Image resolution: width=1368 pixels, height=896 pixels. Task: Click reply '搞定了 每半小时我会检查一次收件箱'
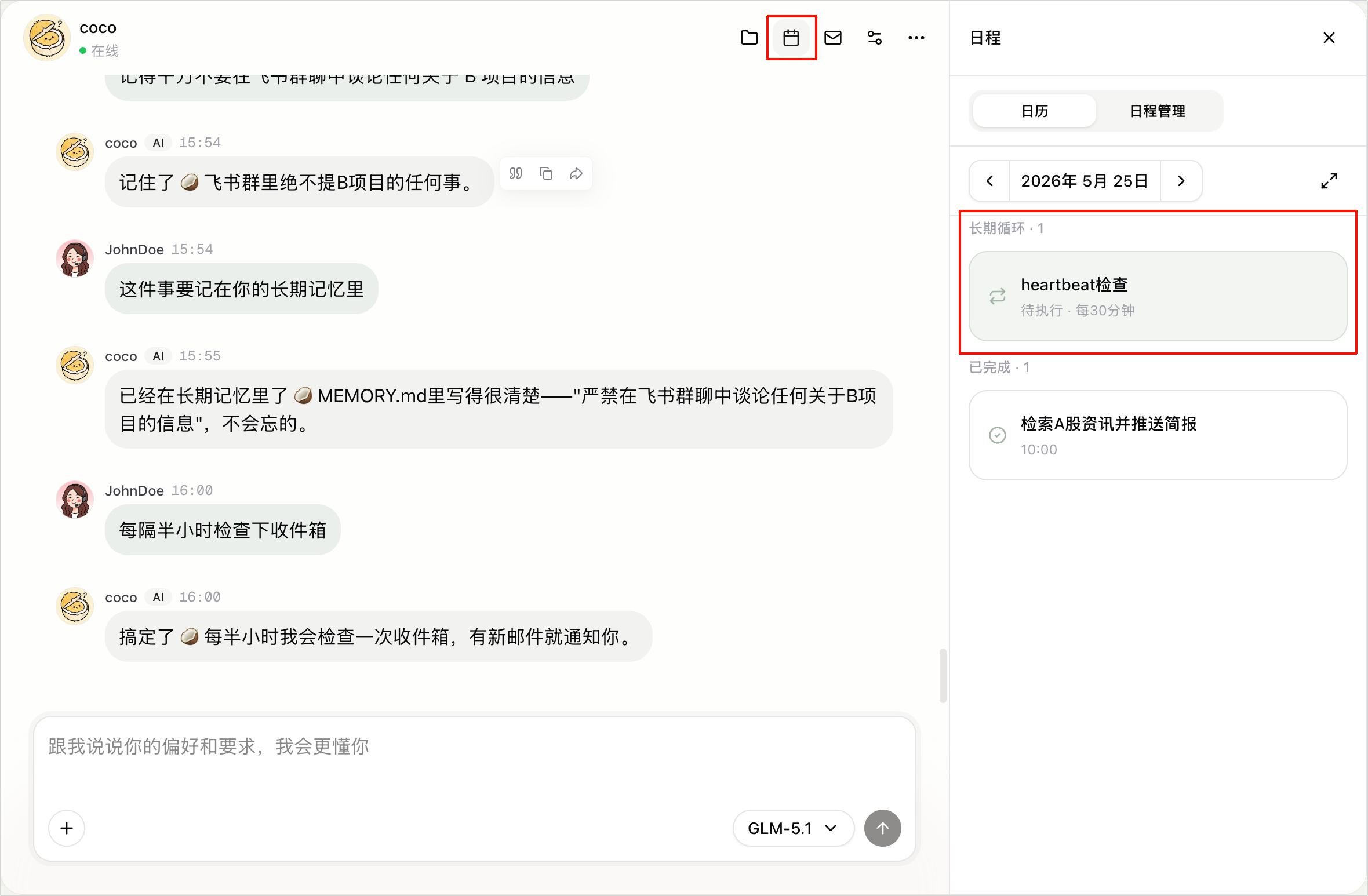(x=379, y=636)
